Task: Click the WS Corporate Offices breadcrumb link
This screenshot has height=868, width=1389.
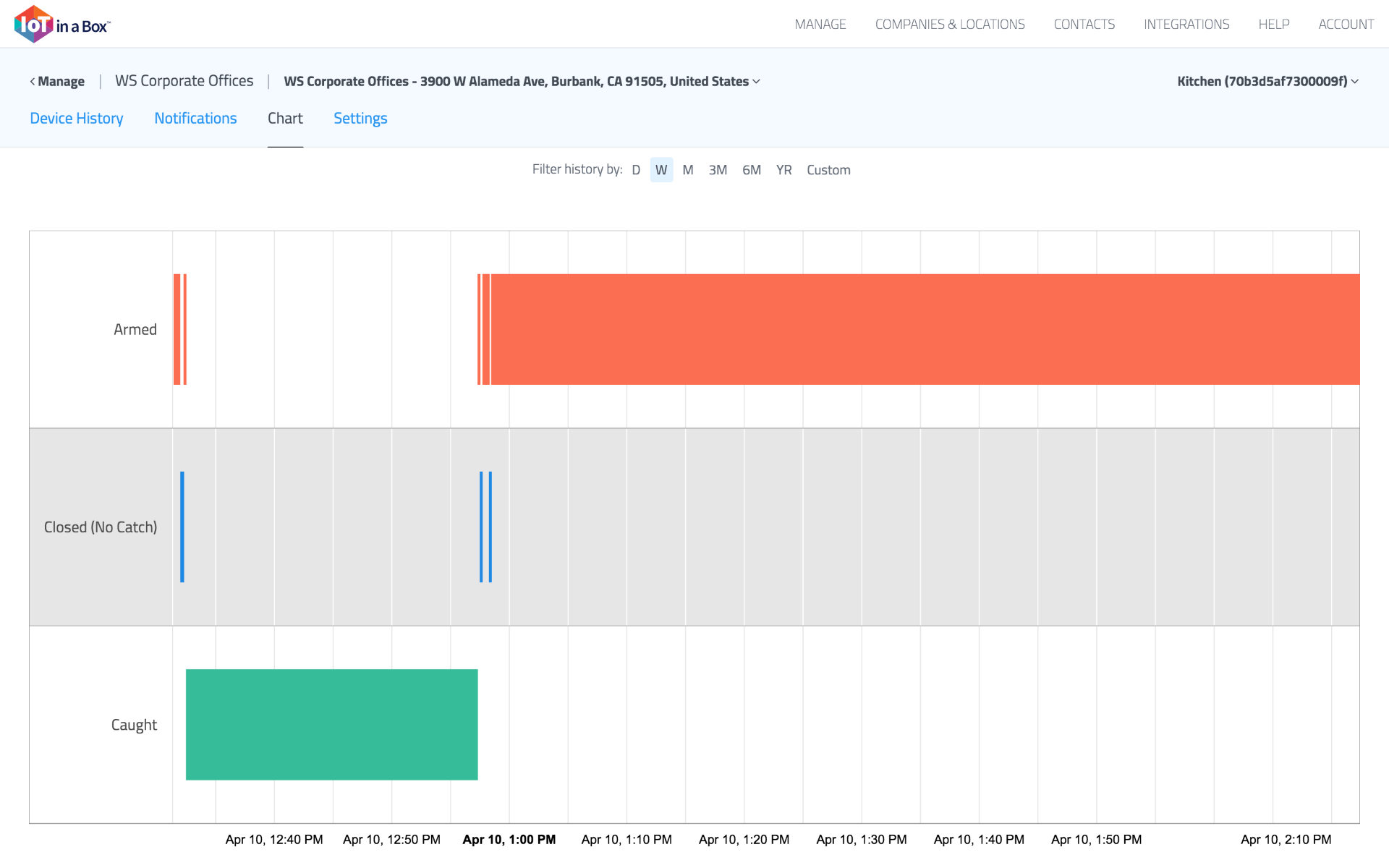Action: pos(184,81)
